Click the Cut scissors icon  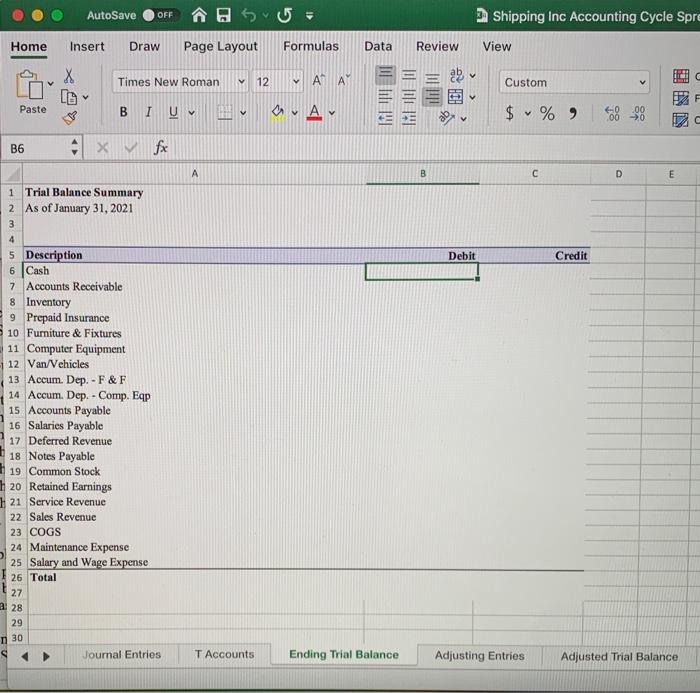[x=69, y=76]
